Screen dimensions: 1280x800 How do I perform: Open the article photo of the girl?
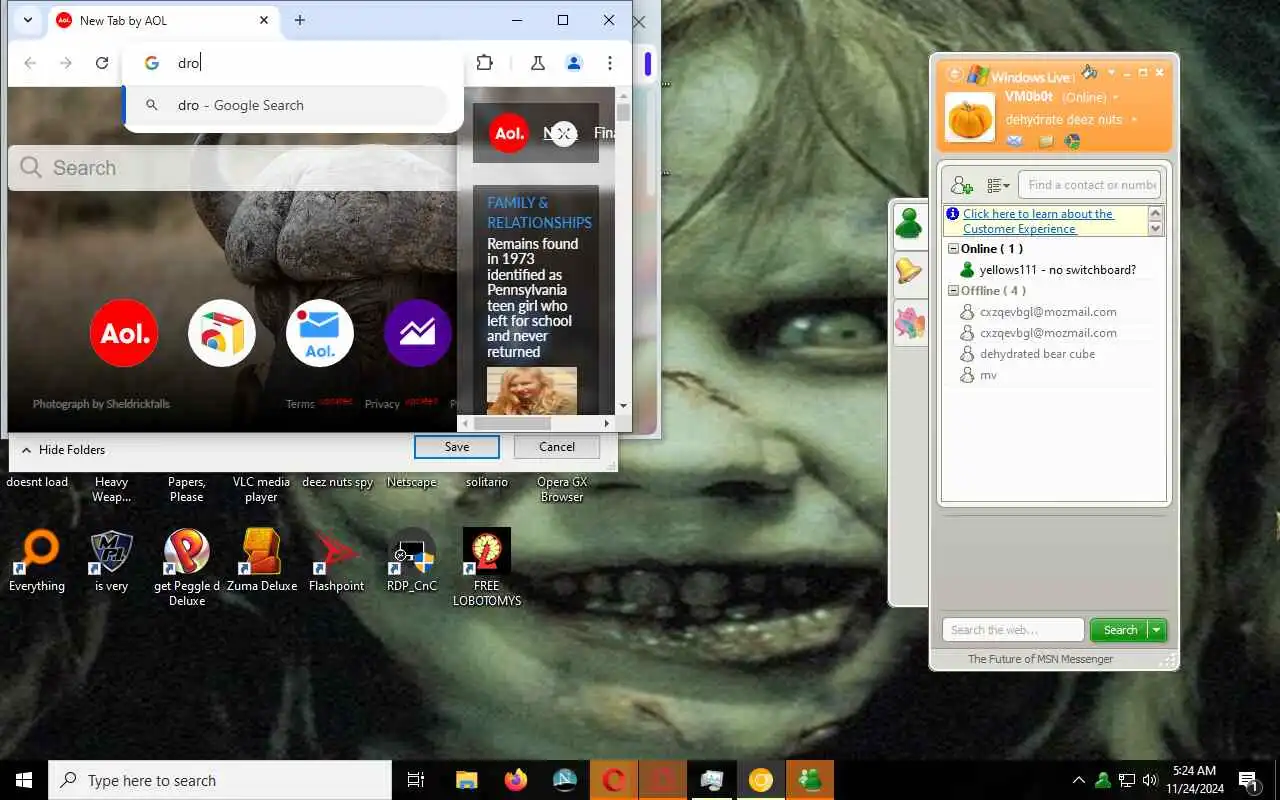pyautogui.click(x=532, y=391)
